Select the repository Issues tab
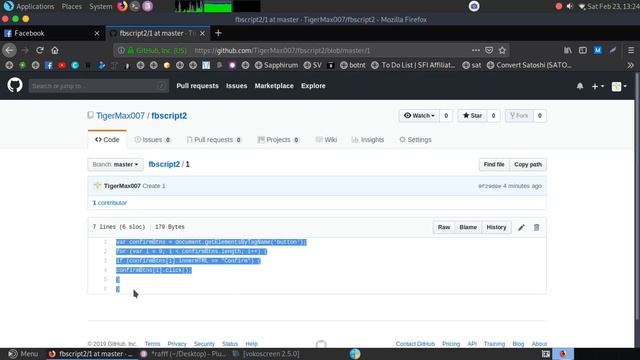 point(152,140)
